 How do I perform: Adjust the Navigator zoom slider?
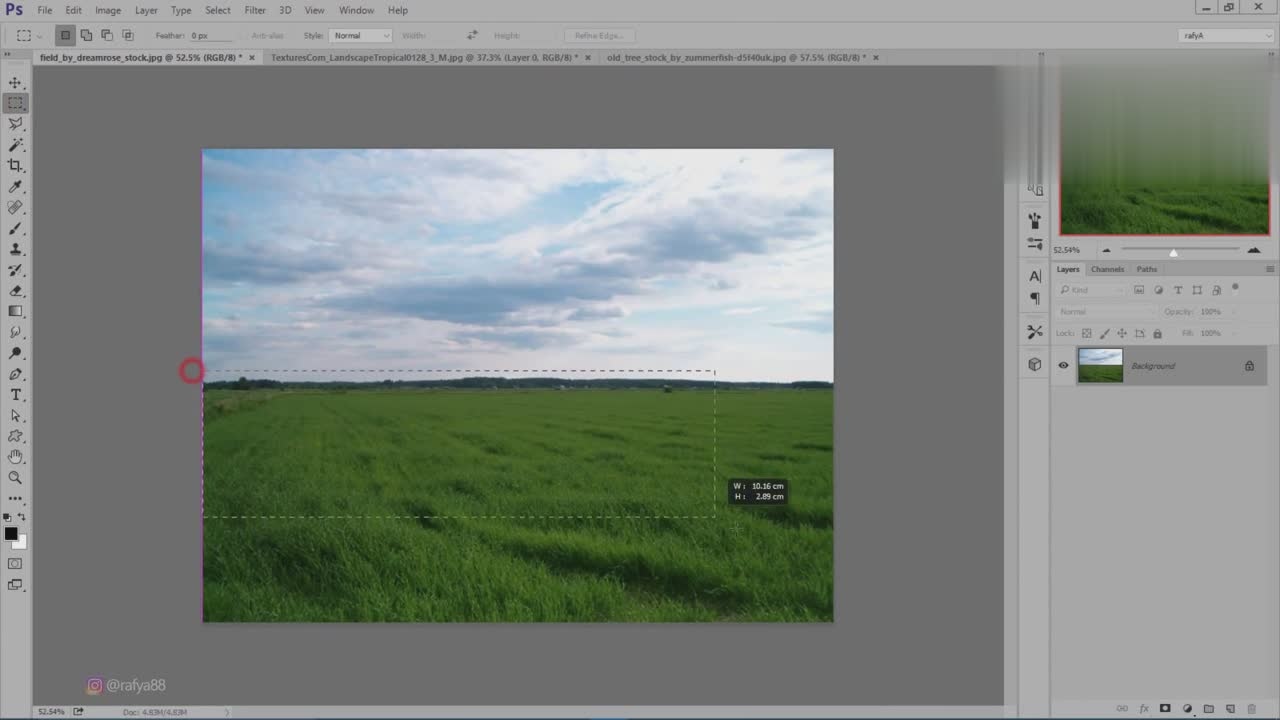point(1174,251)
